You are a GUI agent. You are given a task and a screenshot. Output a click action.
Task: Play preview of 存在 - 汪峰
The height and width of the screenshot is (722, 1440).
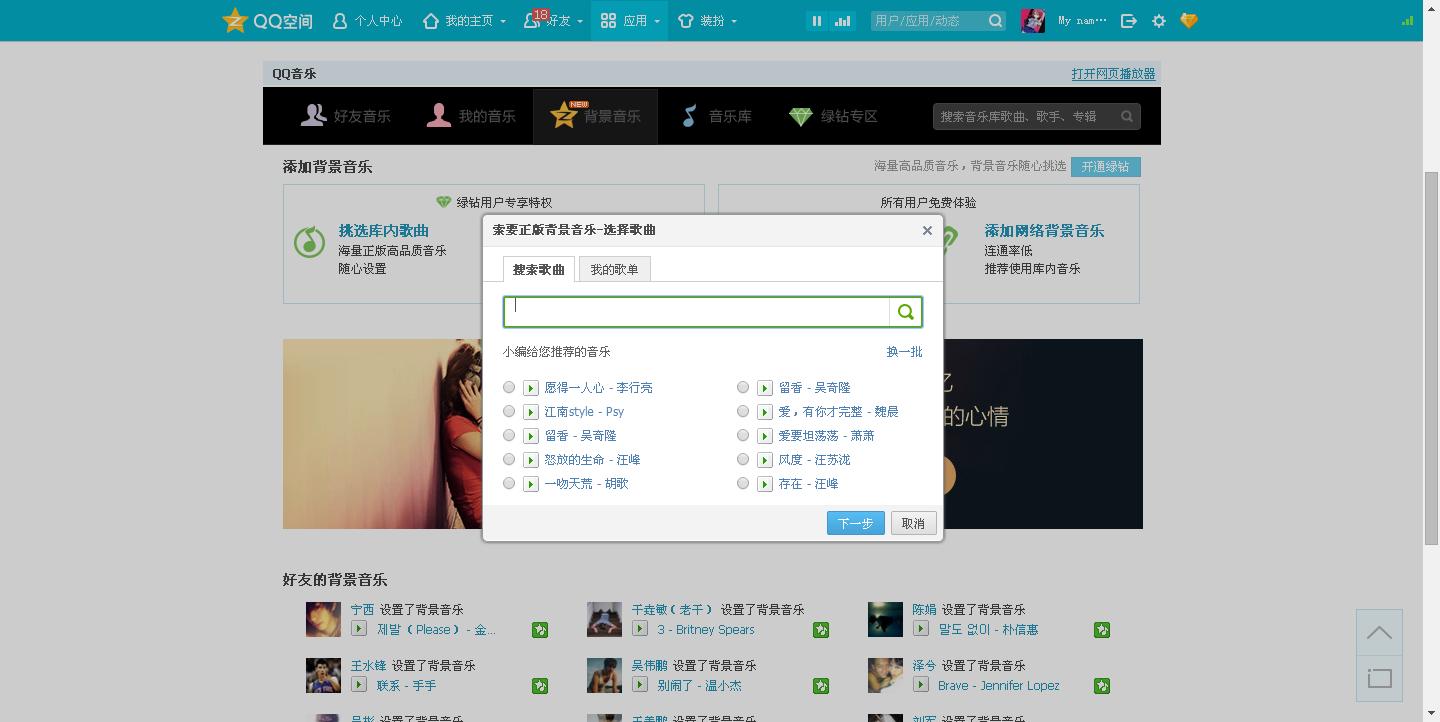765,484
